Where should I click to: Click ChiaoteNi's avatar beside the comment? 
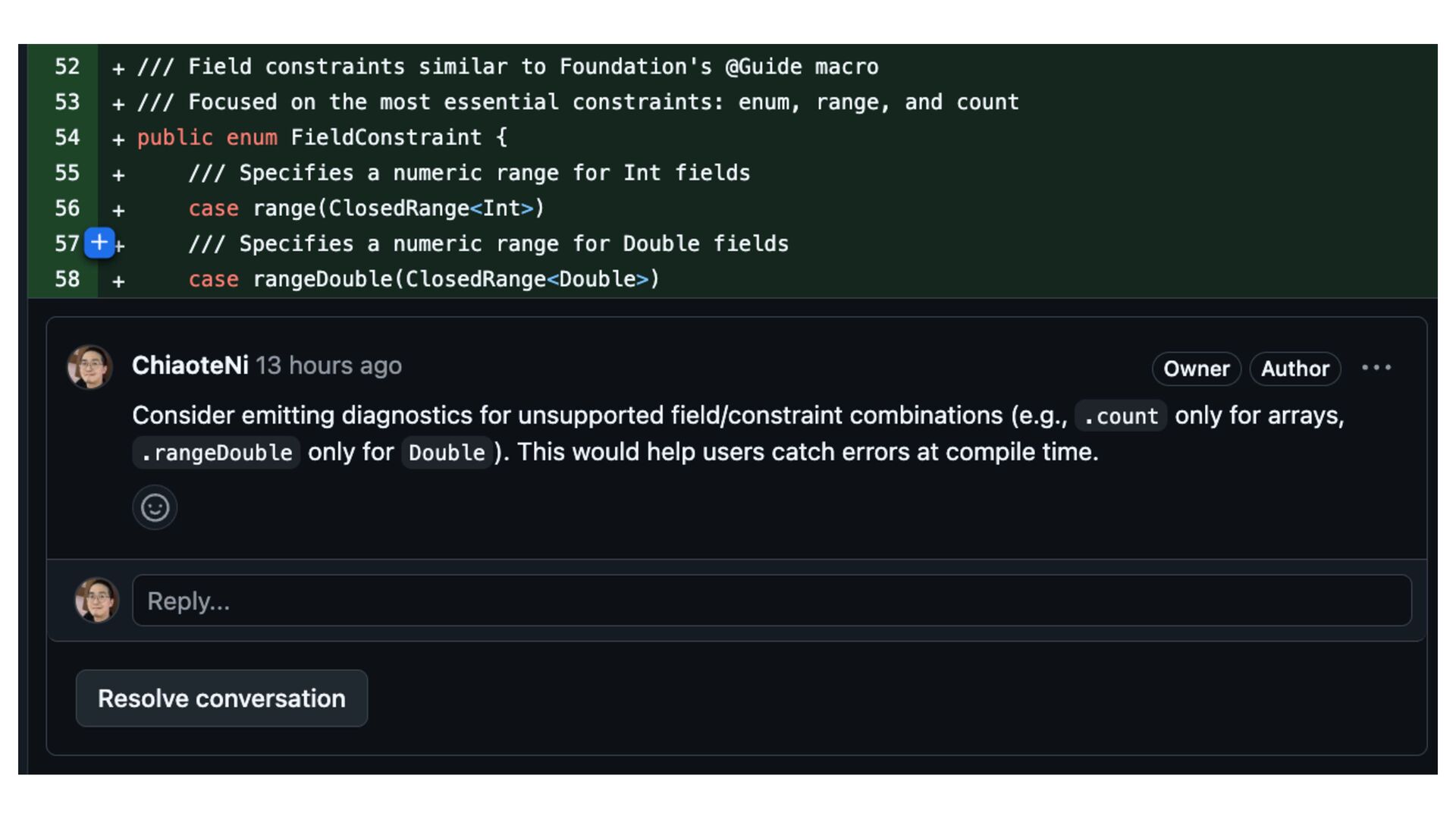point(90,367)
